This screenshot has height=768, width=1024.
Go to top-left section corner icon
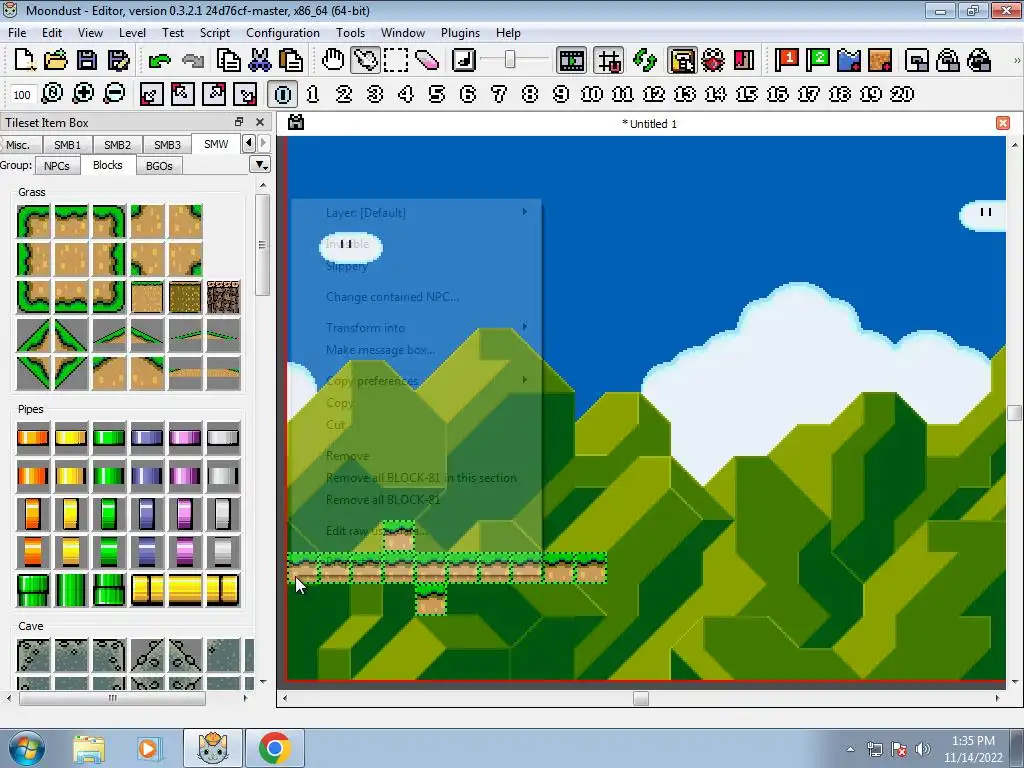click(182, 94)
